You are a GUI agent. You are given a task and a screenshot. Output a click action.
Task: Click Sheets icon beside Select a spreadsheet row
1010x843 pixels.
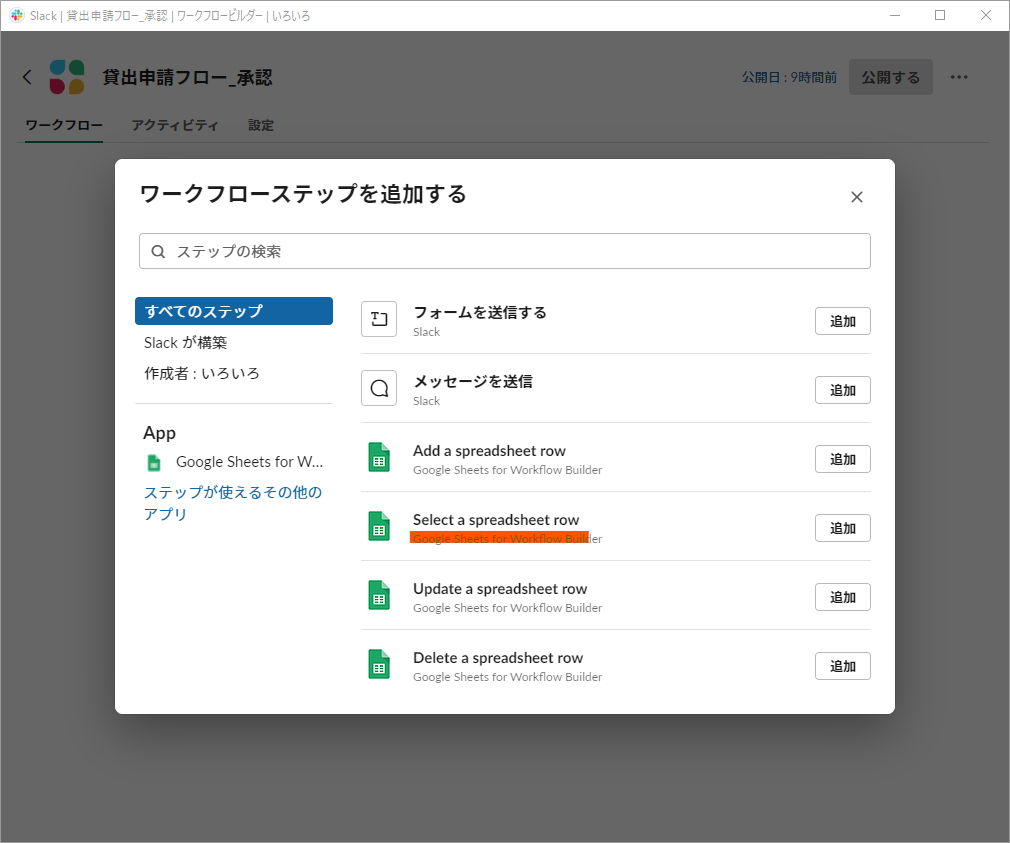[x=379, y=526]
